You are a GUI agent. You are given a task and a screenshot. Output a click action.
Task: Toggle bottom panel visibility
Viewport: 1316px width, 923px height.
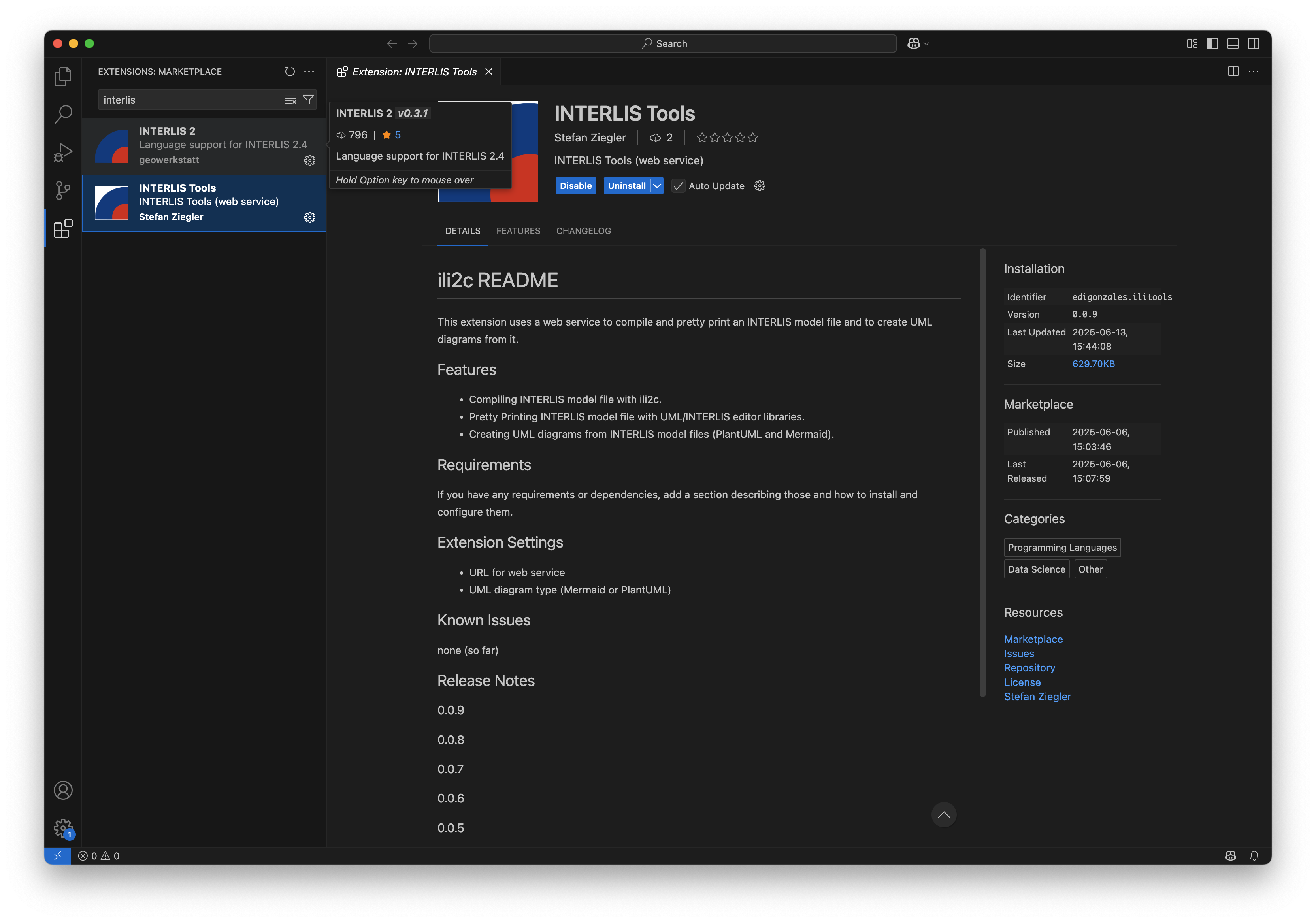1233,43
